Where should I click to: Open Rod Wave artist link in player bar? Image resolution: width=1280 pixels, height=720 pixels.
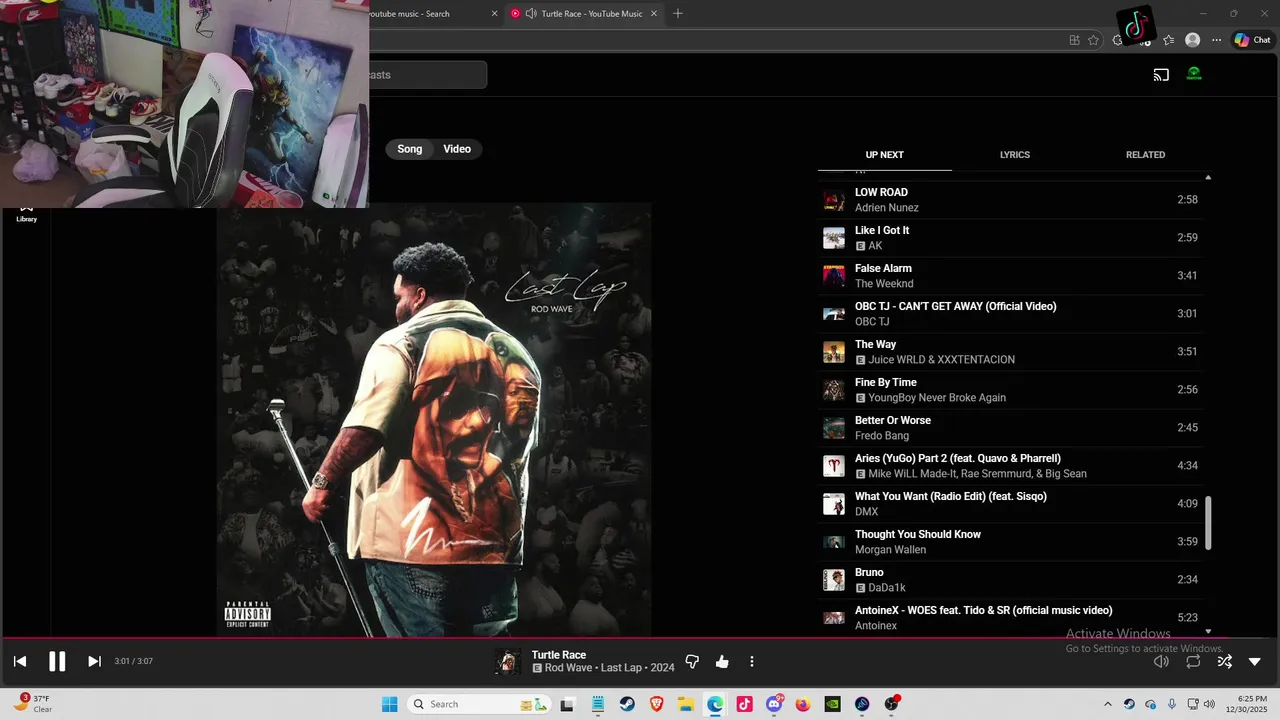(568, 668)
